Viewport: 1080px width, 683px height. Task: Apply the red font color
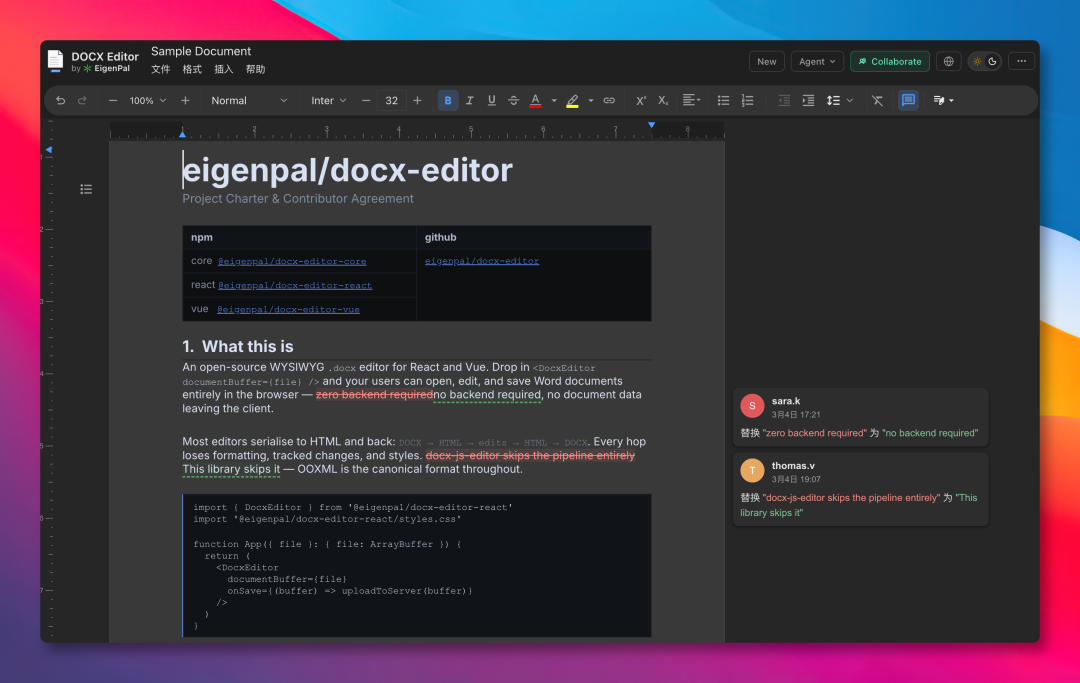point(535,101)
